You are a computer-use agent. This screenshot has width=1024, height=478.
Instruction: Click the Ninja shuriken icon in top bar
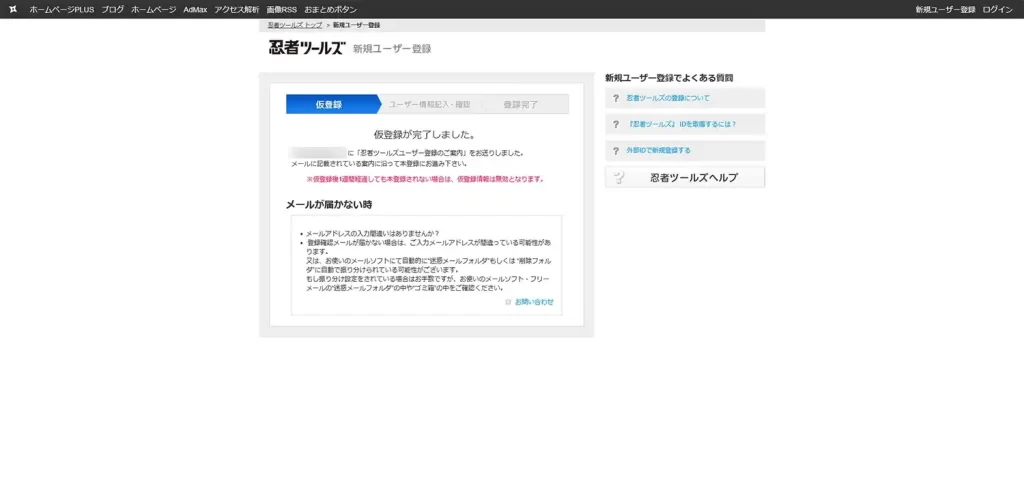12,9
